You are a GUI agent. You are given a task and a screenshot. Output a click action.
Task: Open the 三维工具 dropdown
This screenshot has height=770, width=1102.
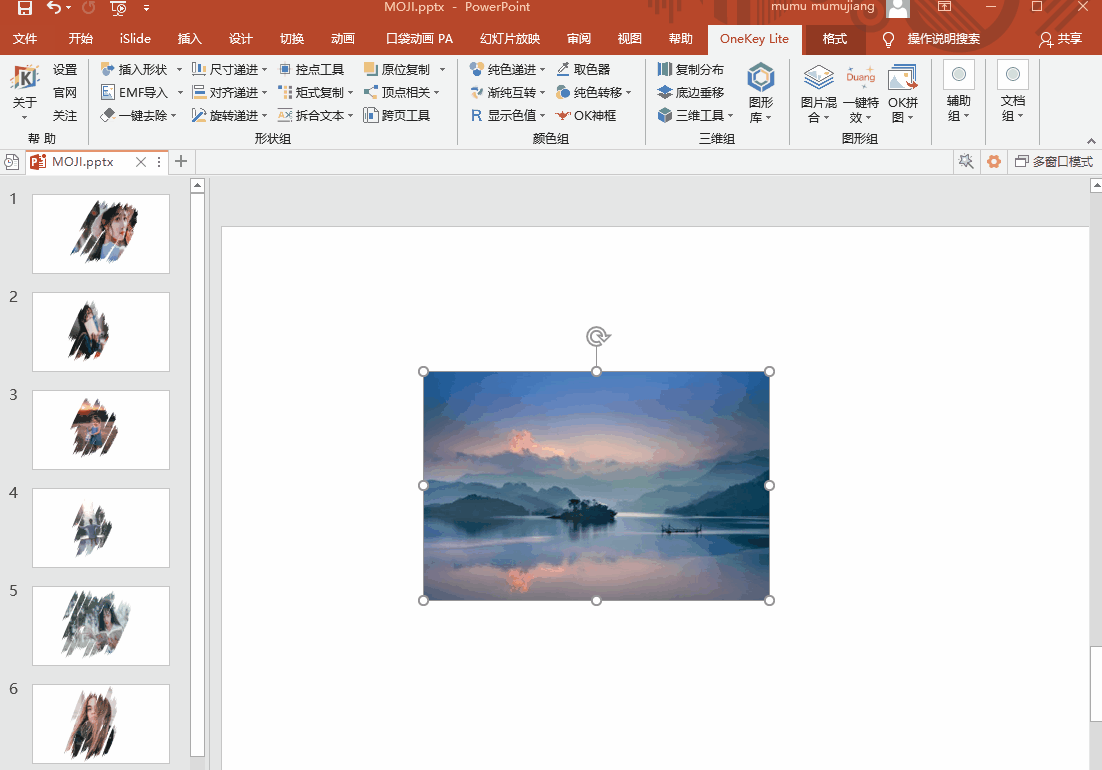click(x=693, y=115)
